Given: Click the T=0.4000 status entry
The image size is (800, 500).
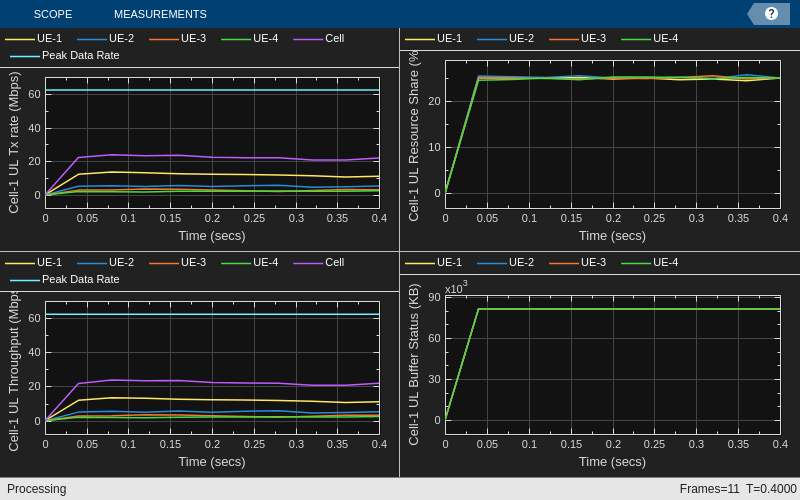Looking at the screenshot, I should coord(771,489).
